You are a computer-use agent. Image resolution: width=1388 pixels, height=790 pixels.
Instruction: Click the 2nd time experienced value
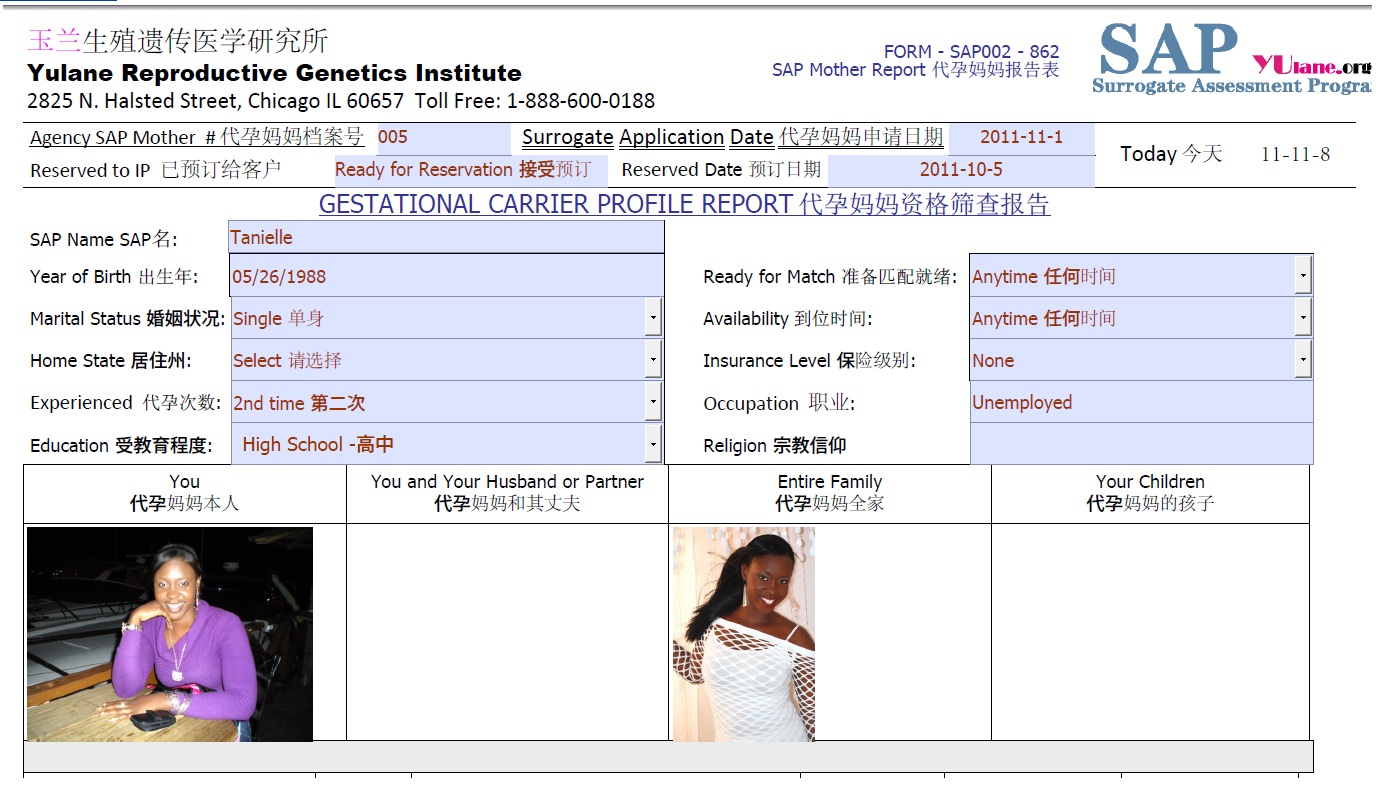tap(299, 403)
